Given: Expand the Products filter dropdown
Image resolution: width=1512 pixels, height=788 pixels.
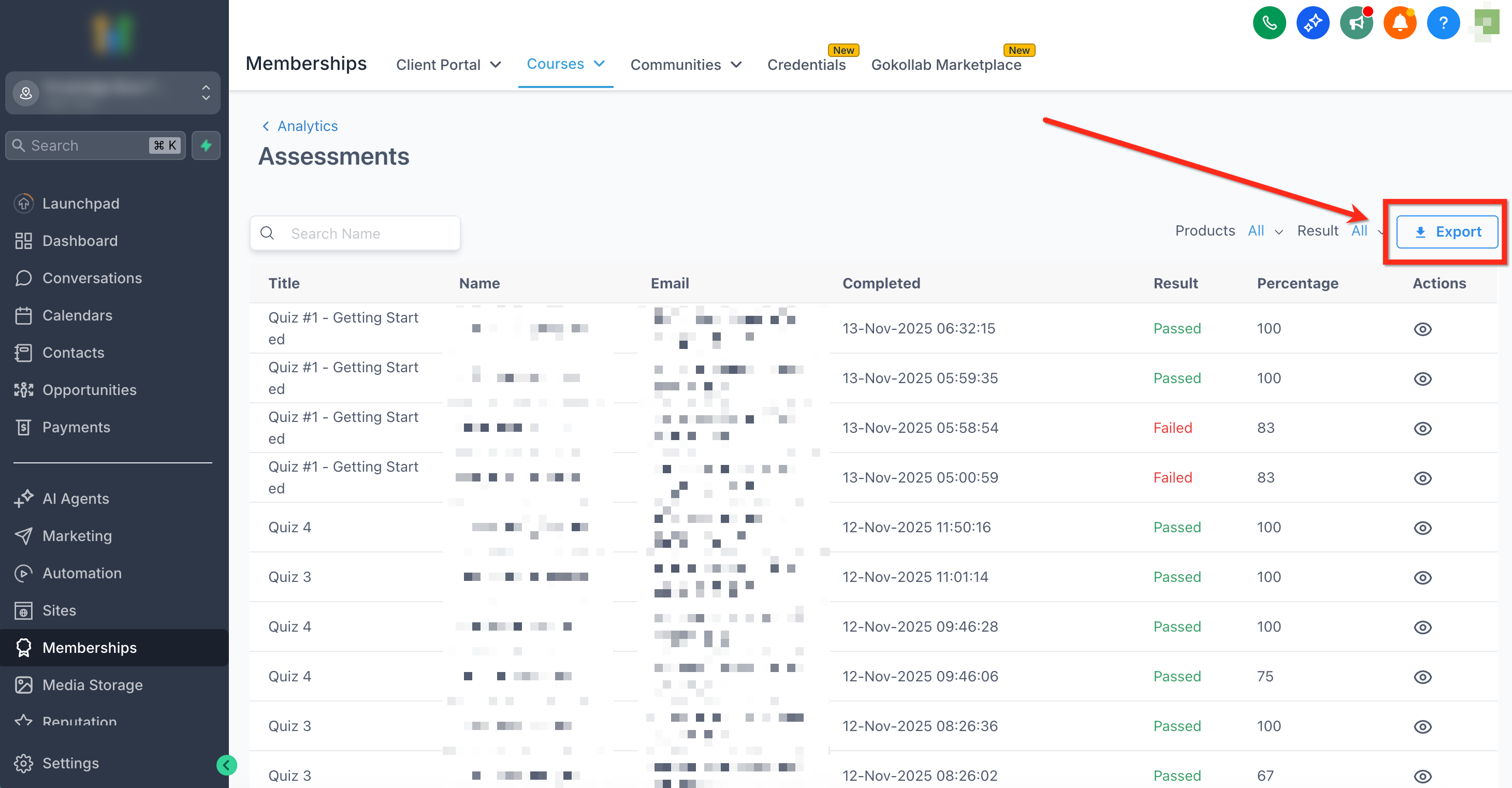Looking at the screenshot, I should pyautogui.click(x=1264, y=231).
